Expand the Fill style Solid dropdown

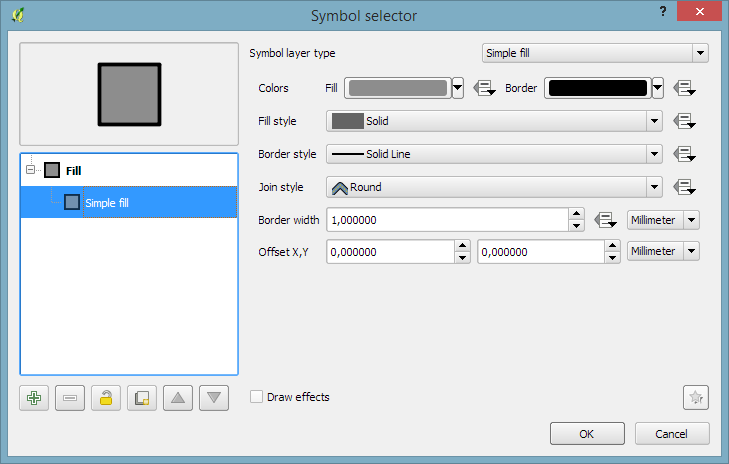(494, 121)
